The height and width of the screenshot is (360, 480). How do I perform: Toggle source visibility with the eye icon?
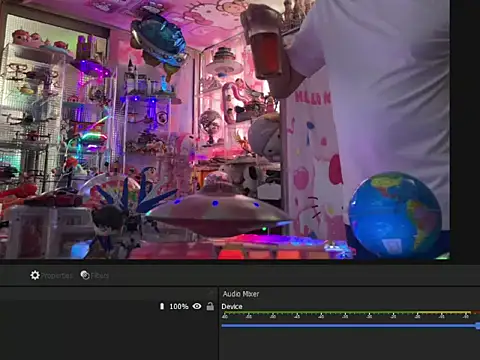(x=197, y=306)
